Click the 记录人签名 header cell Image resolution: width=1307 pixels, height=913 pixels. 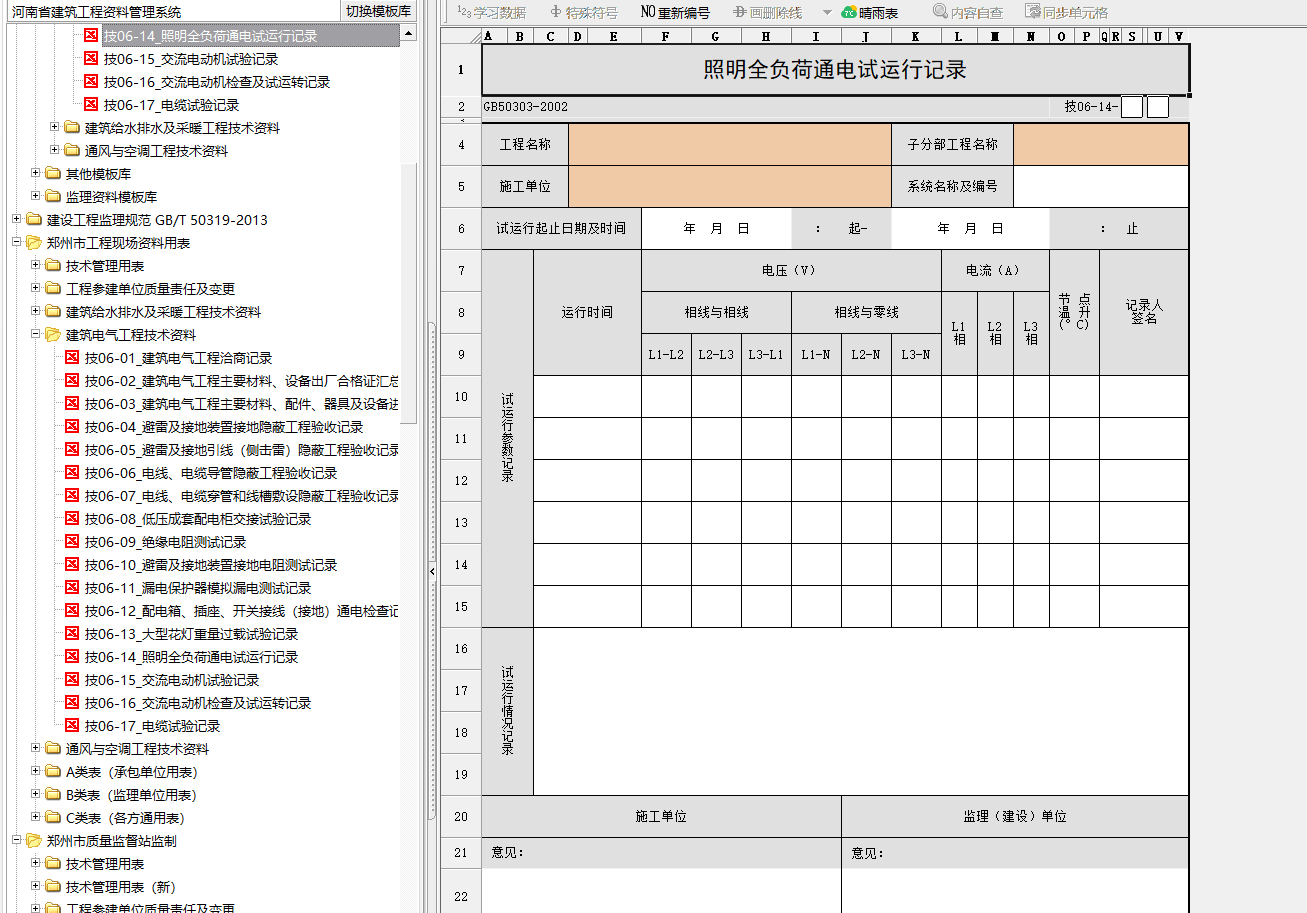point(1144,312)
